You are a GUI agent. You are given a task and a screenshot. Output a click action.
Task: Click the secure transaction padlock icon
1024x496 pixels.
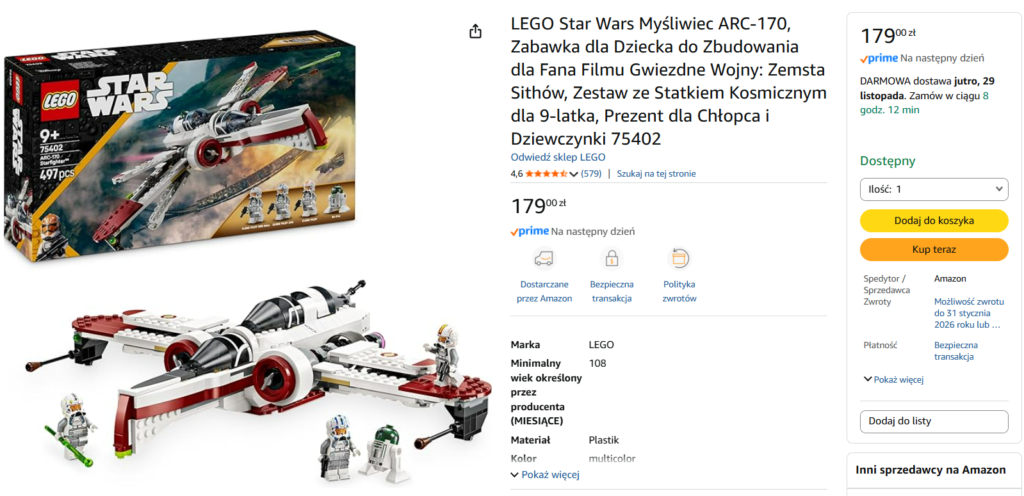point(611,258)
